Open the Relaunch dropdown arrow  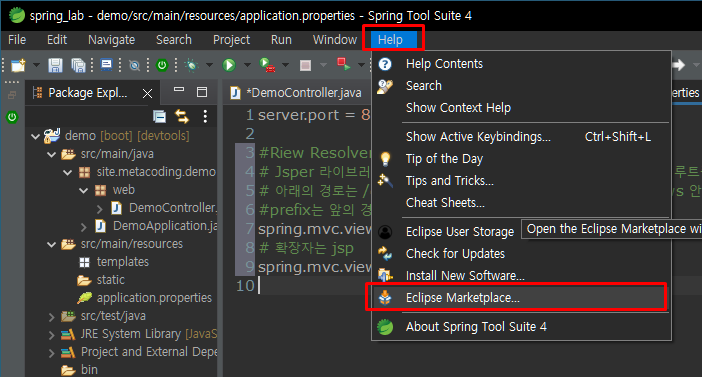[x=361, y=65]
